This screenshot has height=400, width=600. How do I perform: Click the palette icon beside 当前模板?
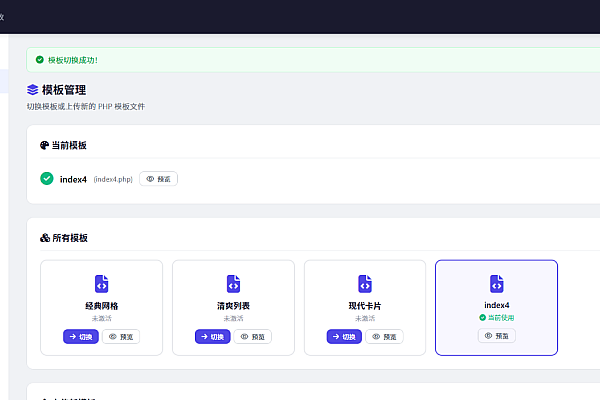pyautogui.click(x=44, y=145)
